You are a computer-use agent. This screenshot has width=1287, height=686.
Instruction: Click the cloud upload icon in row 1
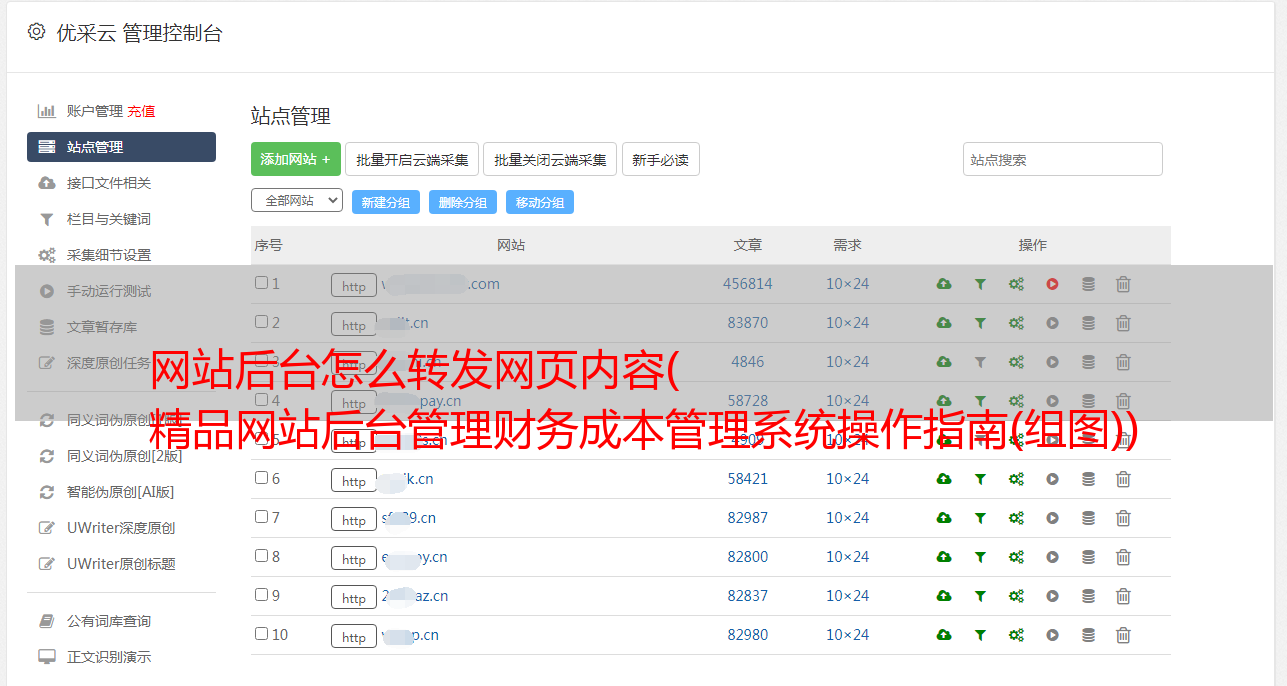[x=944, y=284]
